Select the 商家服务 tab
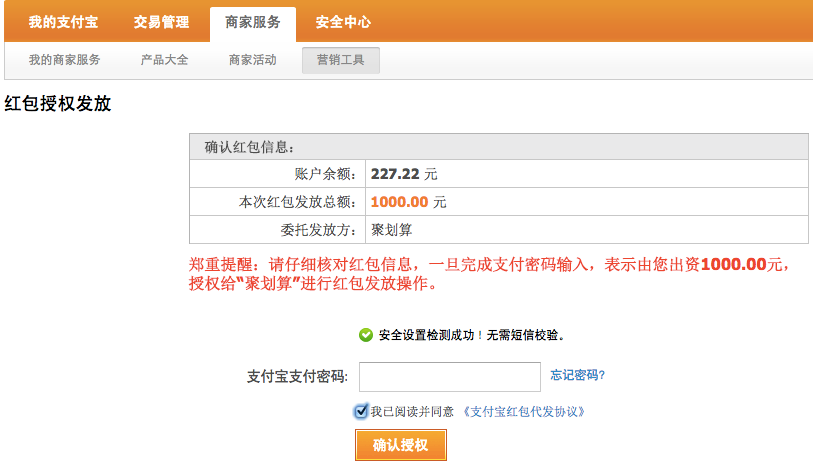The height and width of the screenshot is (467, 813). pyautogui.click(x=253, y=24)
